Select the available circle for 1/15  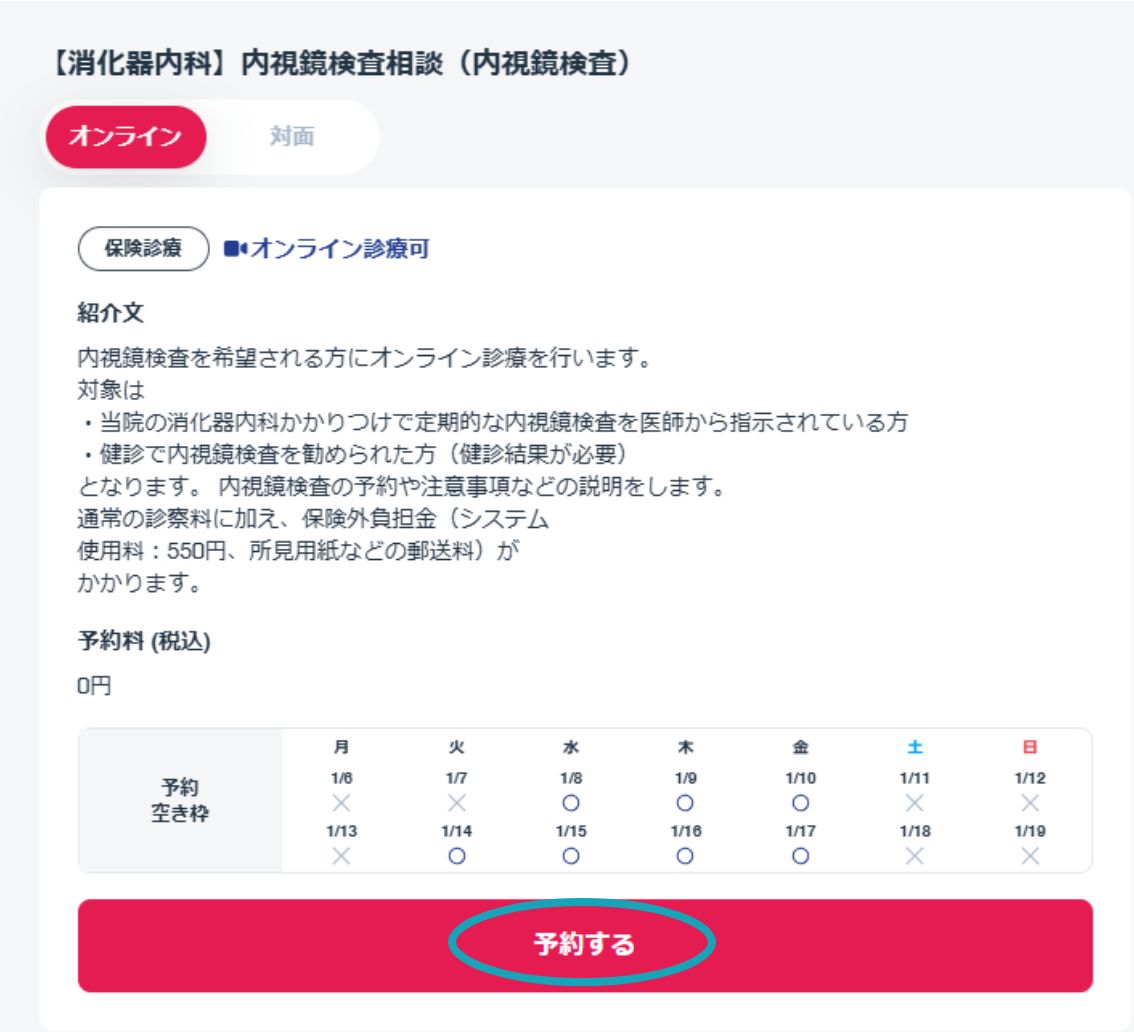tap(571, 856)
